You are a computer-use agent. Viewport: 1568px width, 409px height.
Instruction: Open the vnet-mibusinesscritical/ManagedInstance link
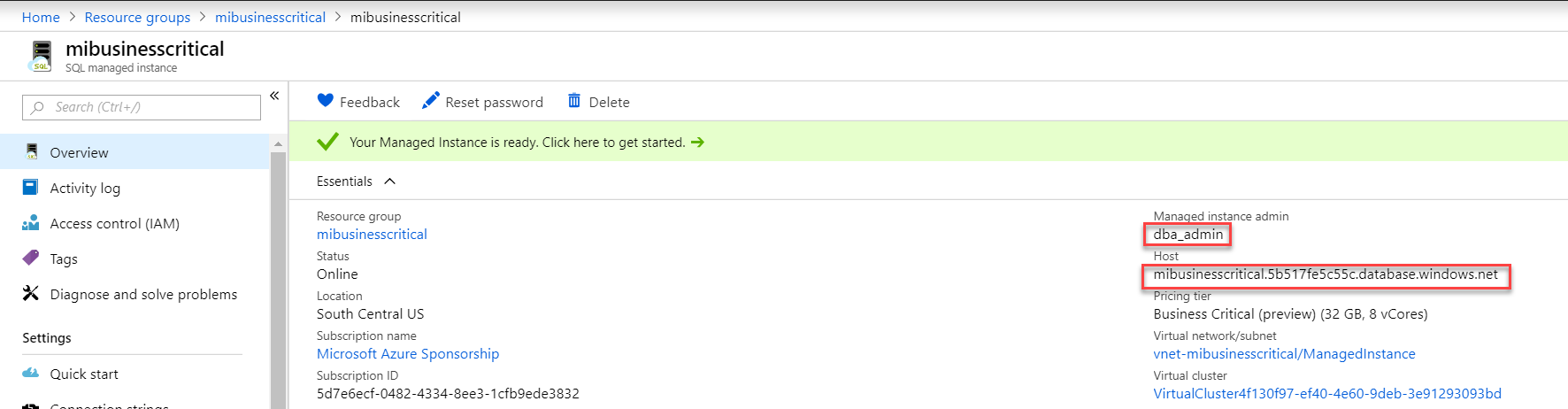(1284, 353)
